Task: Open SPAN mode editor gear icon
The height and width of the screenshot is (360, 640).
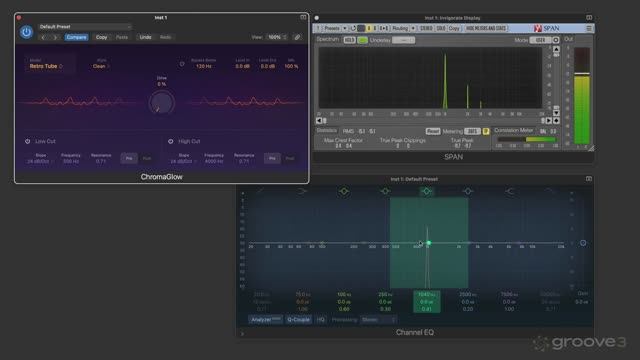Action: tap(556, 40)
